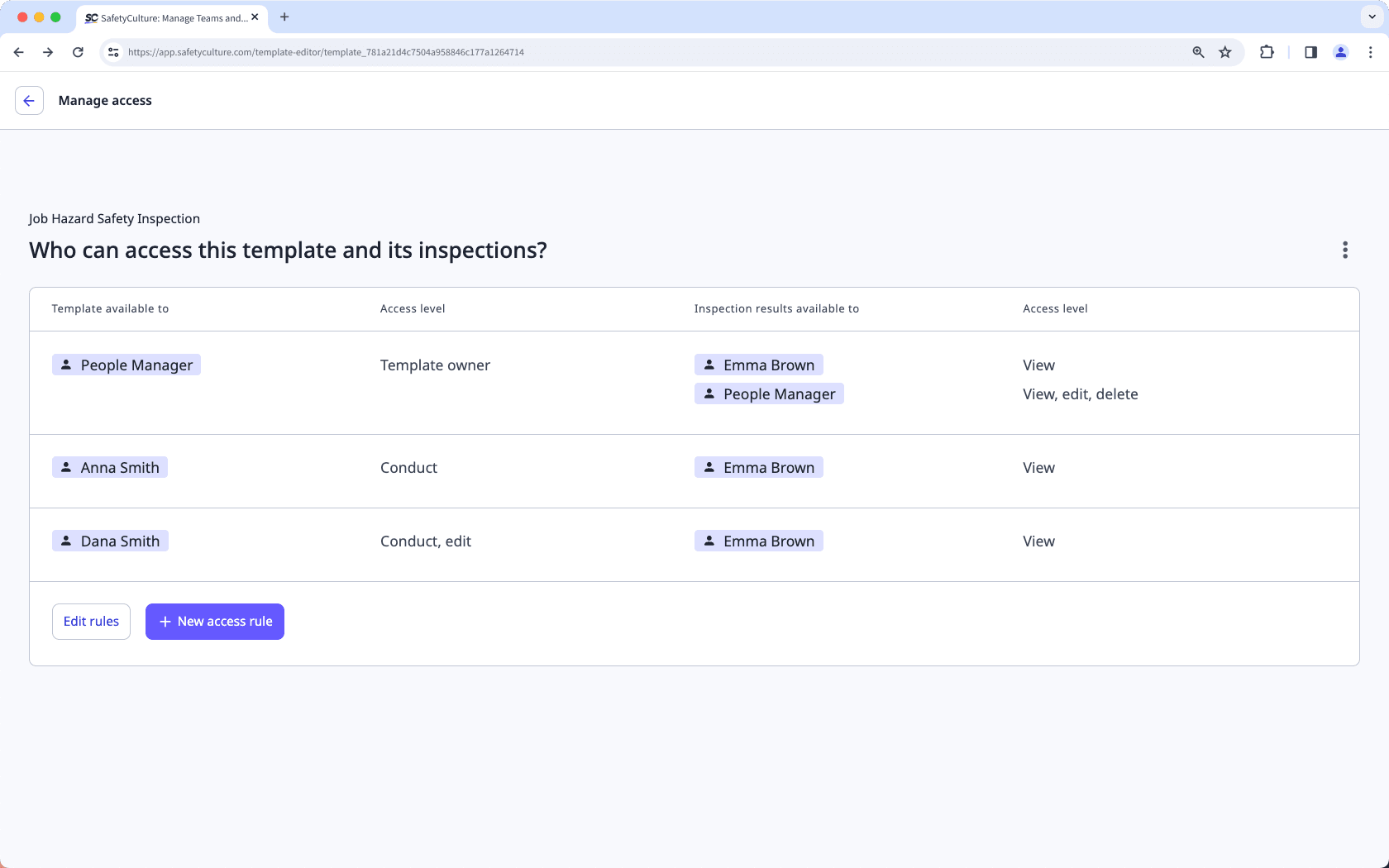Viewport: 1389px width, 868px height.
Task: Open a new browser tab
Action: pos(284,17)
